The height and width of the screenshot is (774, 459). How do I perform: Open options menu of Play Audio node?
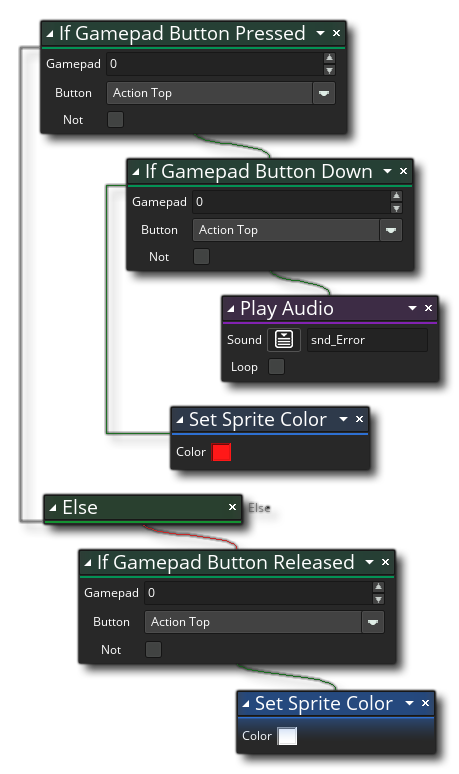point(412,309)
